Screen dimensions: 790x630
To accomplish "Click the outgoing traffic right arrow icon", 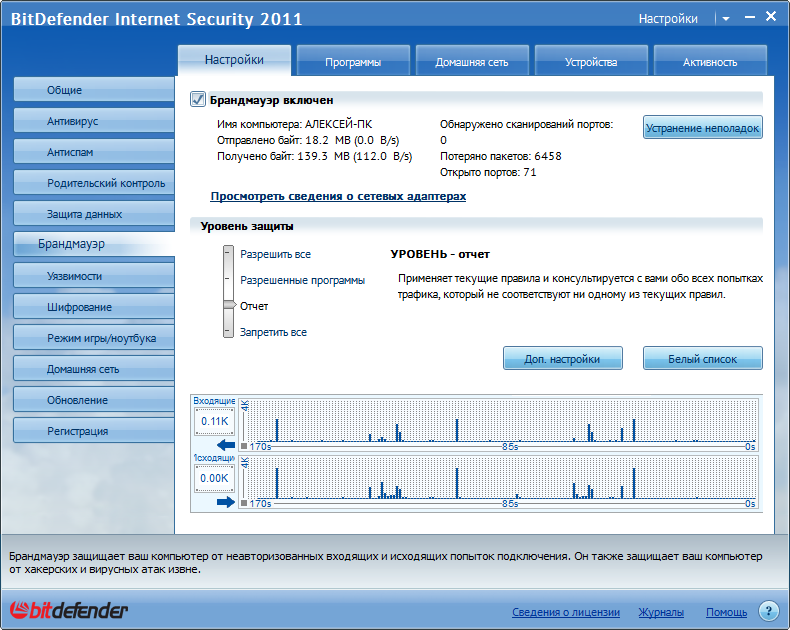I will pyautogui.click(x=226, y=501).
